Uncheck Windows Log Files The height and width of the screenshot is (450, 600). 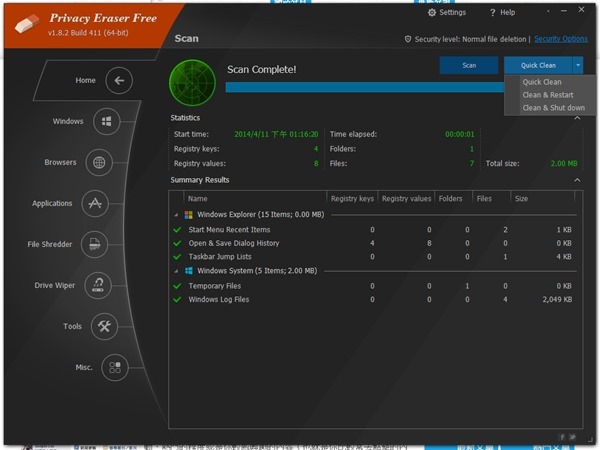point(177,300)
